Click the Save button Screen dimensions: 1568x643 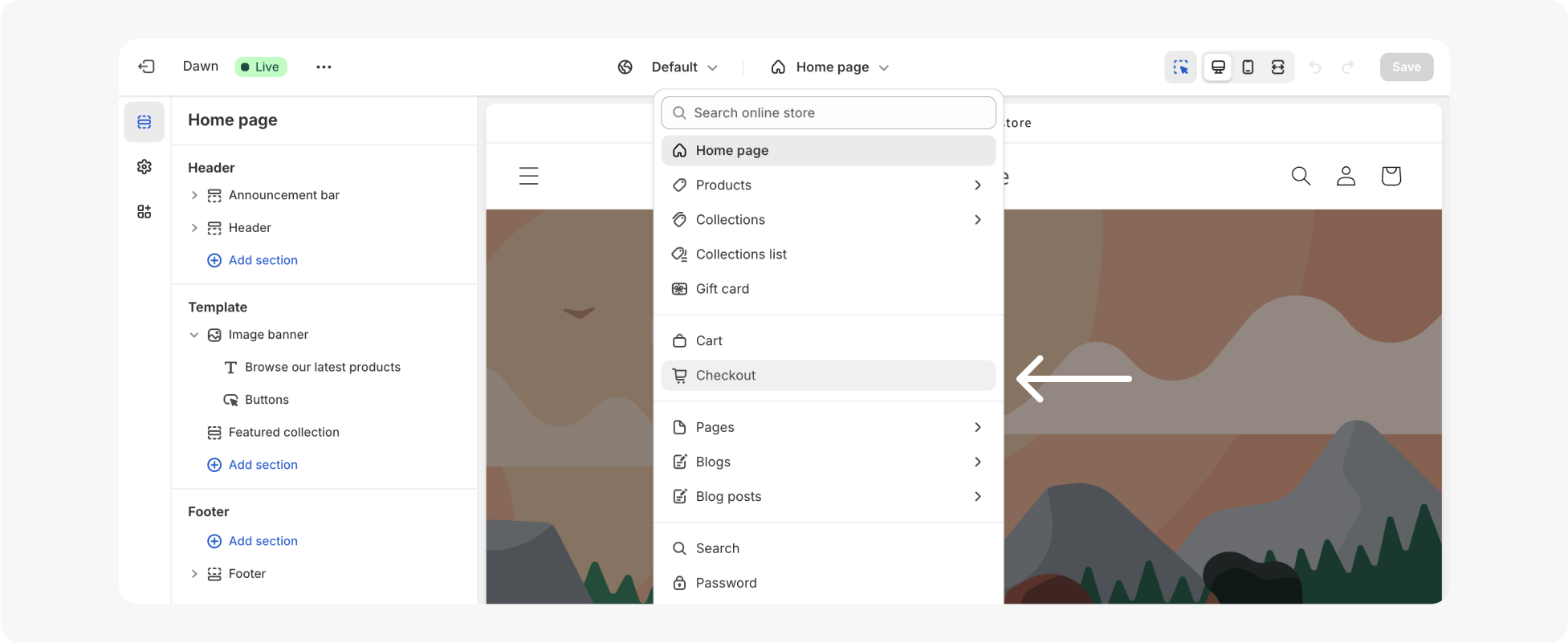click(x=1406, y=67)
